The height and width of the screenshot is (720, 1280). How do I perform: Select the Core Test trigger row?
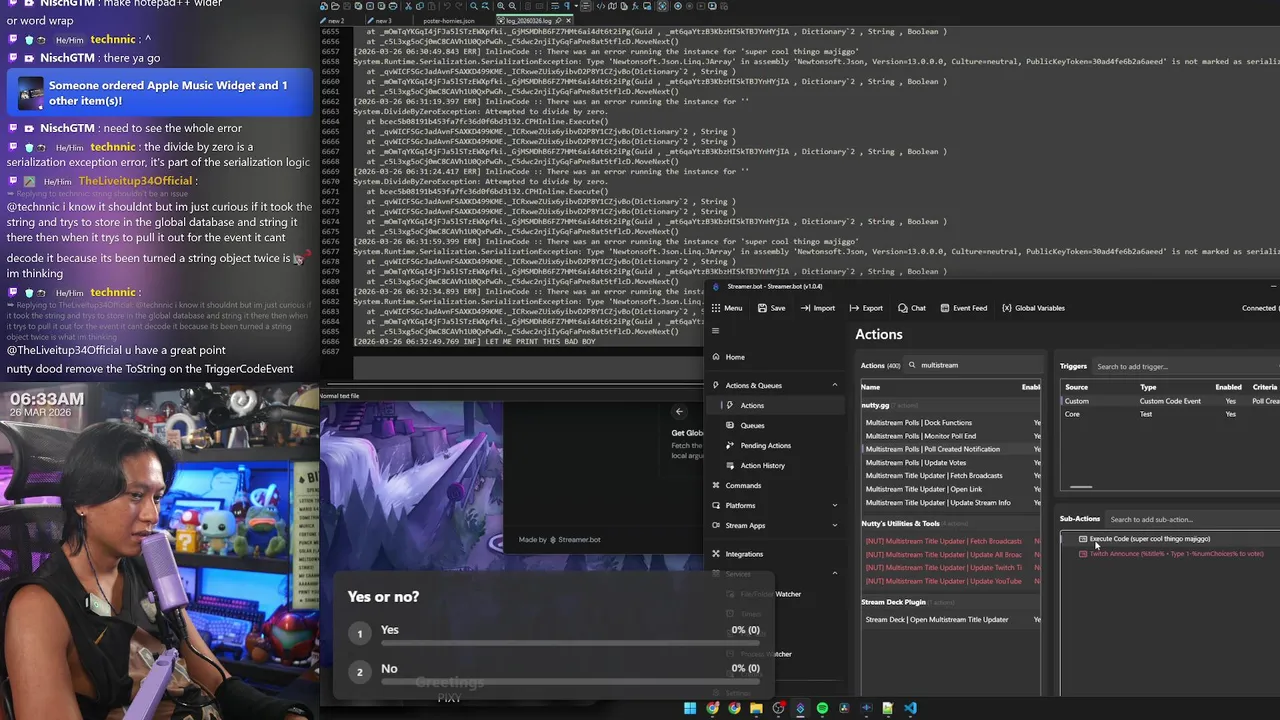click(x=1170, y=414)
